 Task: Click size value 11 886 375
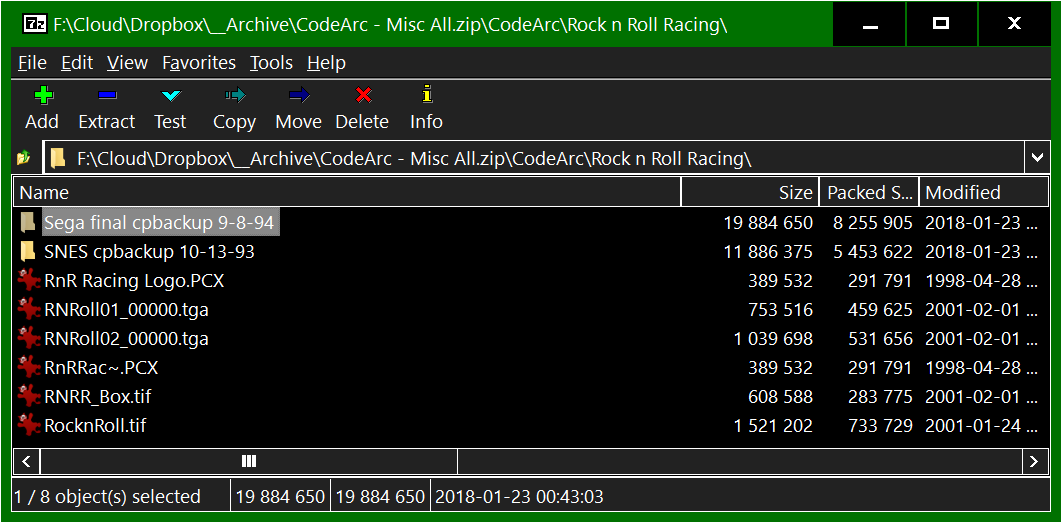click(x=769, y=252)
